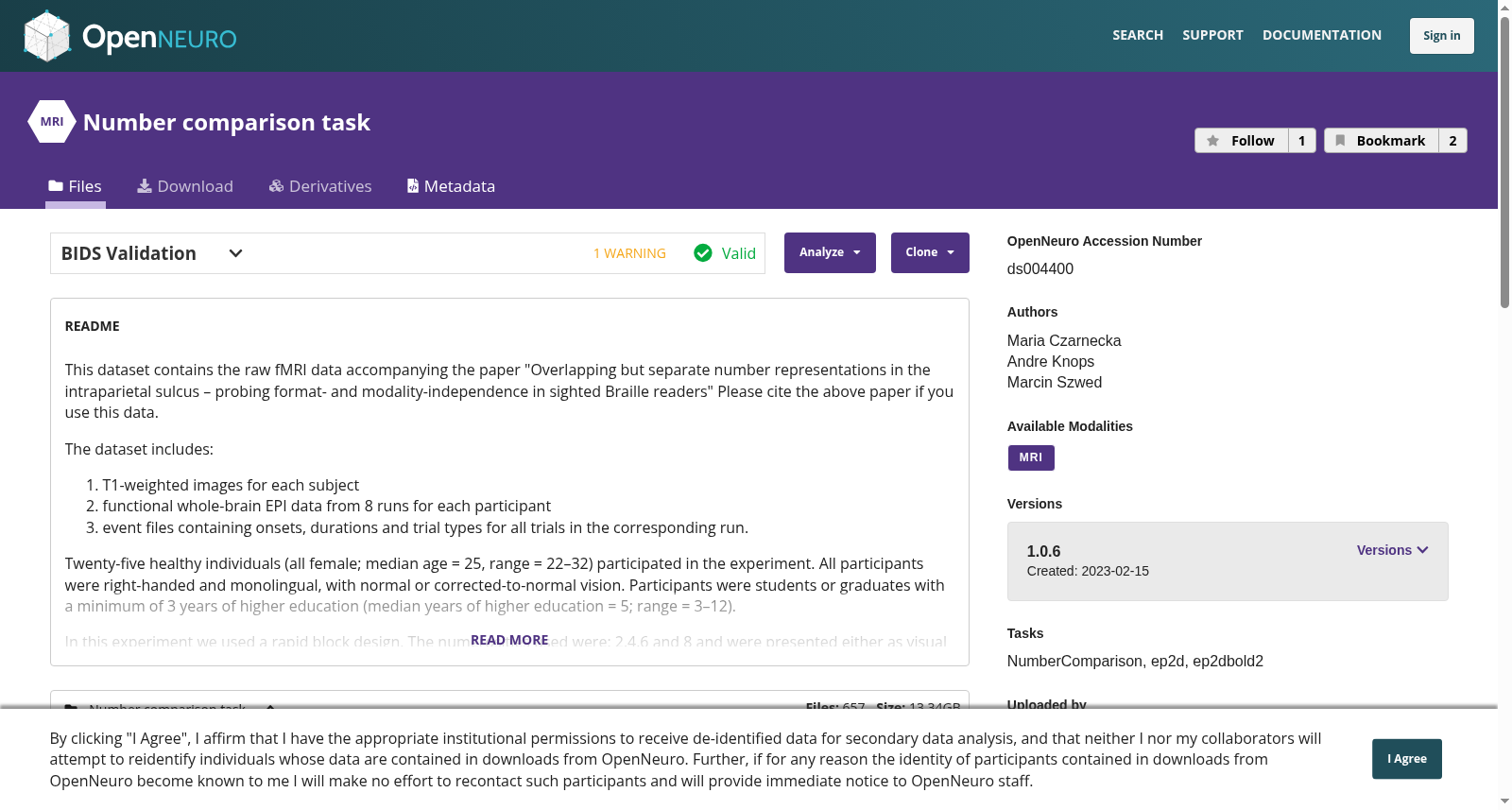Click the follower count 1

click(x=1302, y=141)
